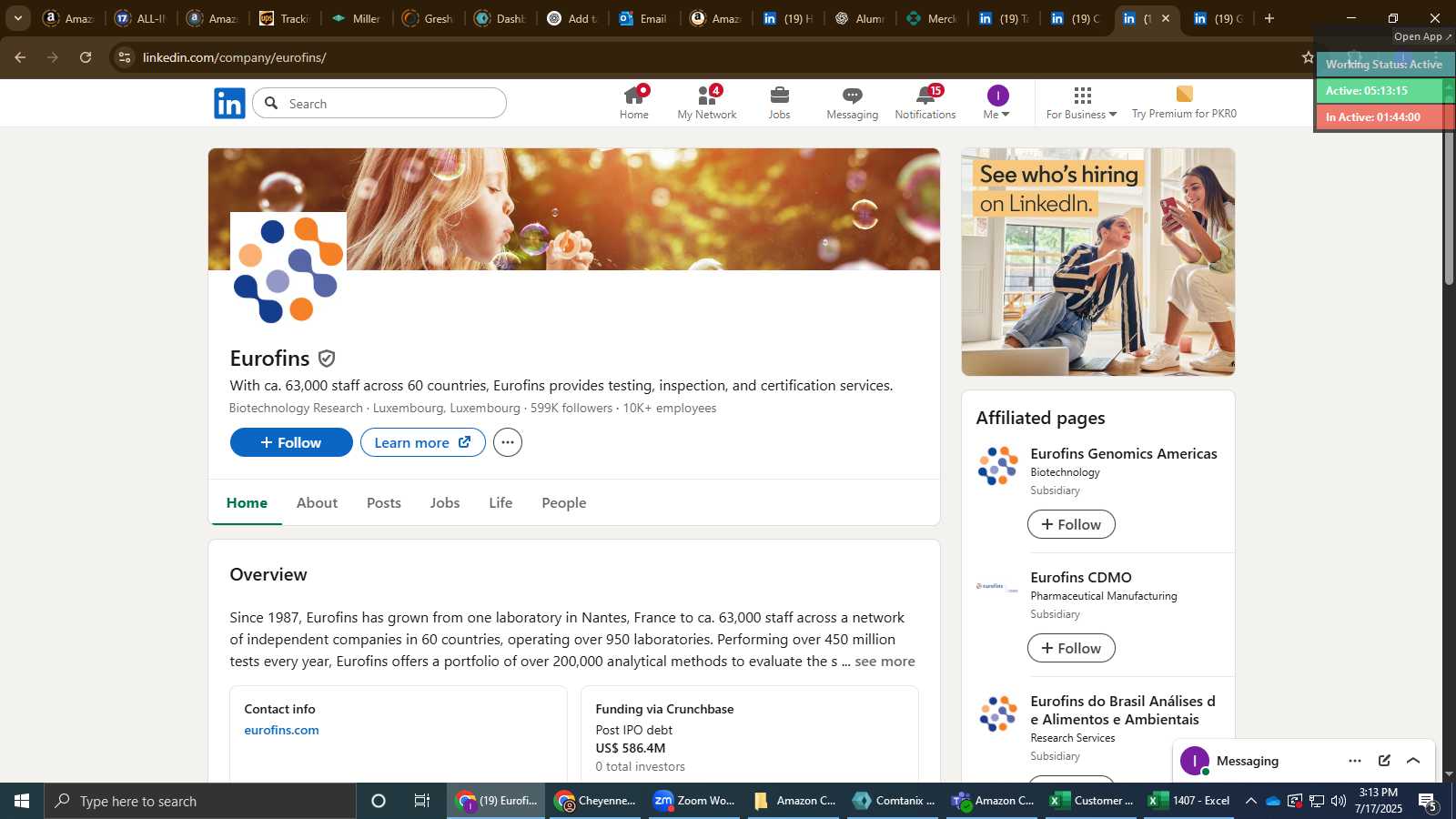Screen dimensions: 1456x819
Task: Open eurofins.com contact link
Action: point(281,730)
